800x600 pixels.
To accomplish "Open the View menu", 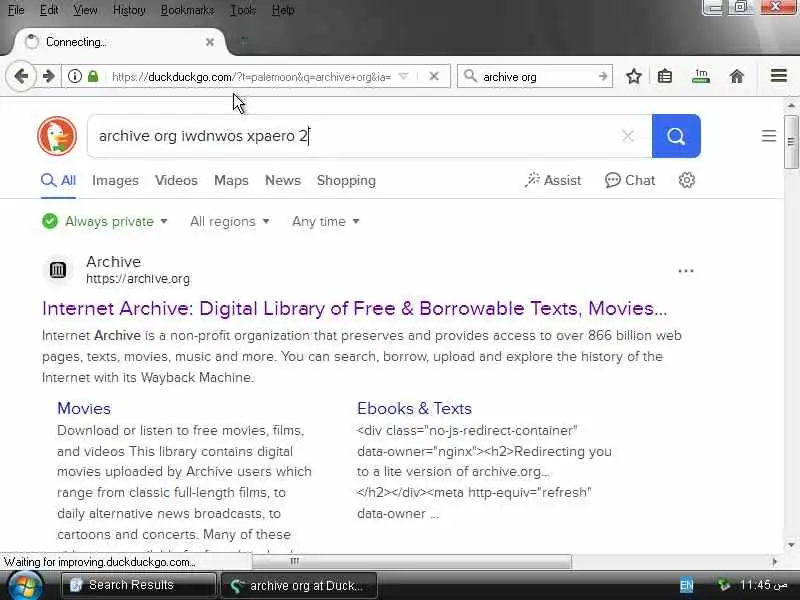I will (85, 10).
